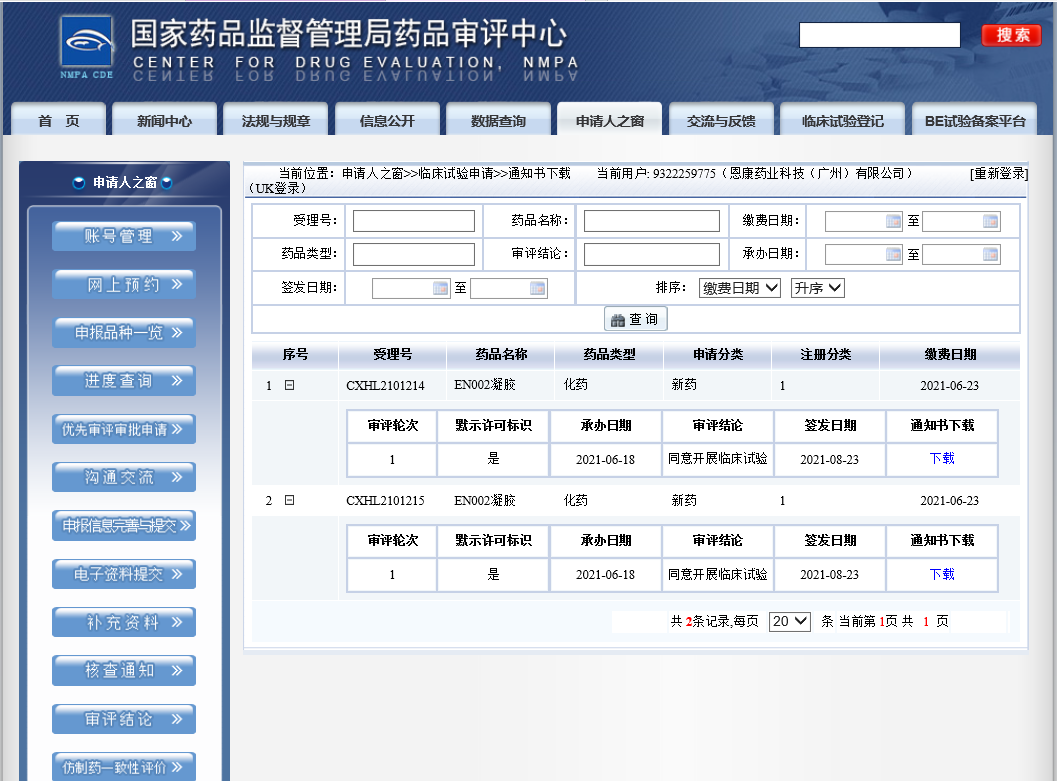The width and height of the screenshot is (1057, 781).
Task: Open calendar picker for 承办日期 start date
Action: pyautogui.click(x=893, y=255)
